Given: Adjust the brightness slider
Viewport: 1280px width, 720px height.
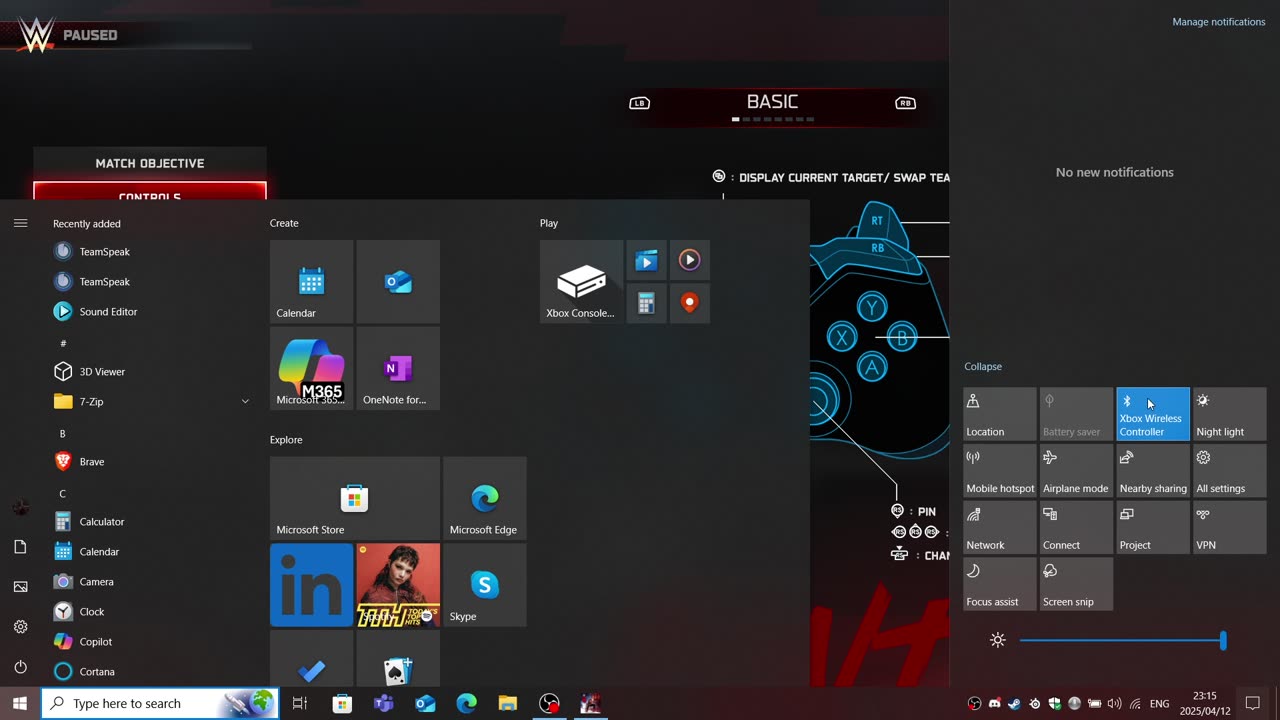Looking at the screenshot, I should click(x=1122, y=641).
